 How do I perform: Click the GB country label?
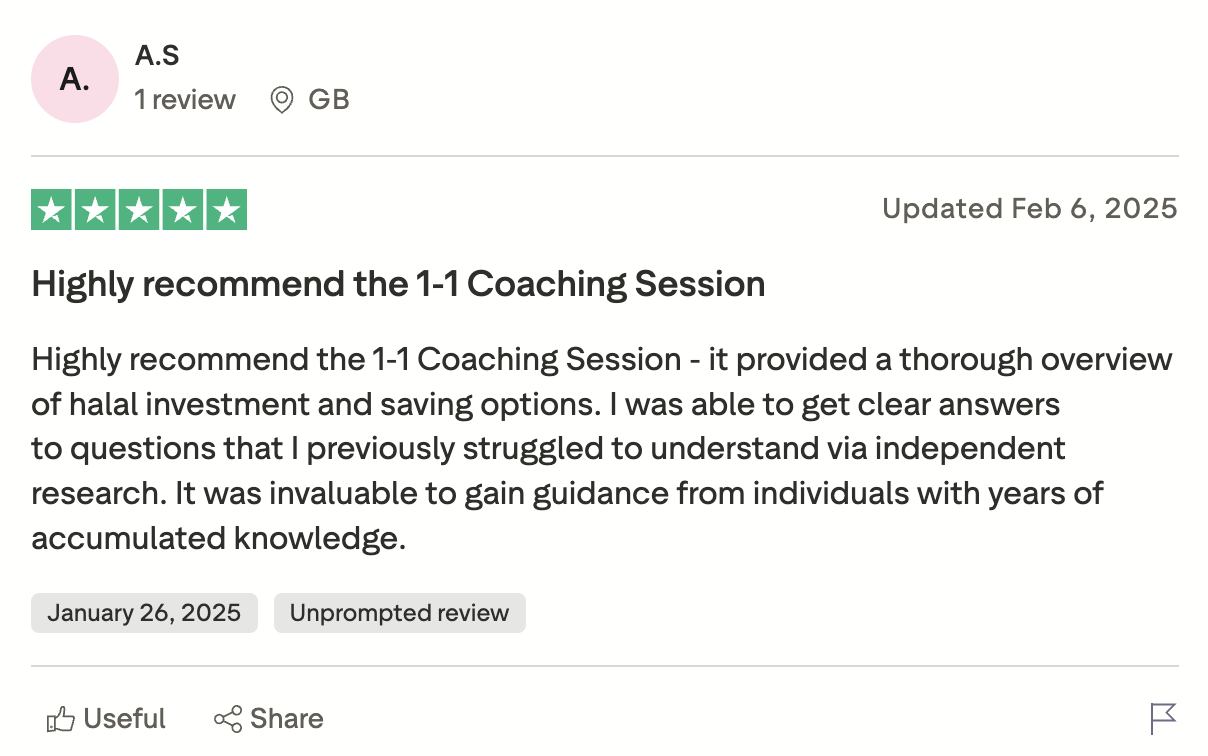(x=329, y=100)
